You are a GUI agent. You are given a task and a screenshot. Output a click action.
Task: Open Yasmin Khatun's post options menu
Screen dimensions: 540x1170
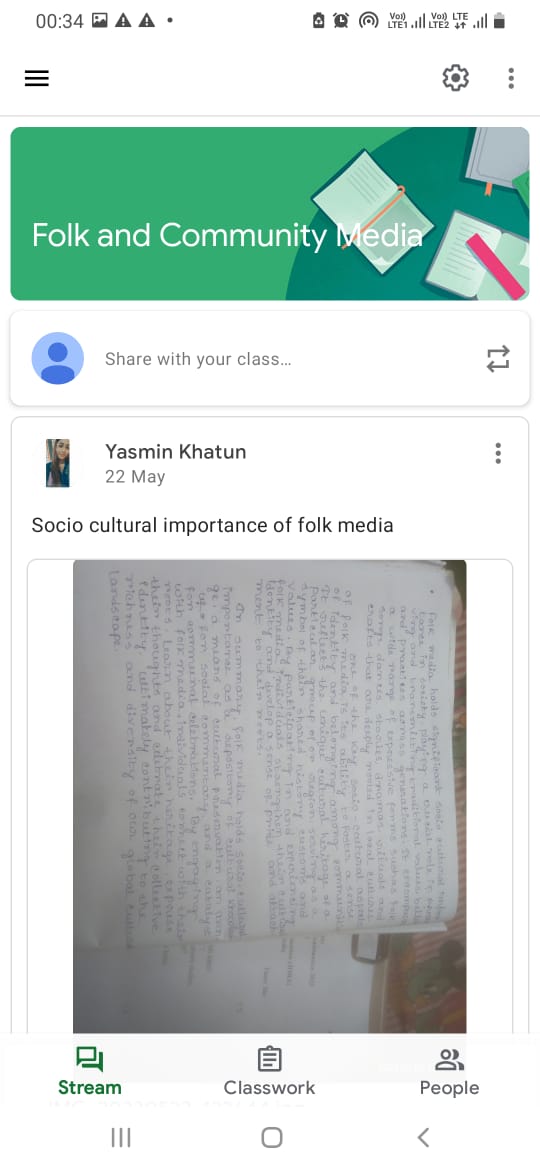click(x=497, y=453)
